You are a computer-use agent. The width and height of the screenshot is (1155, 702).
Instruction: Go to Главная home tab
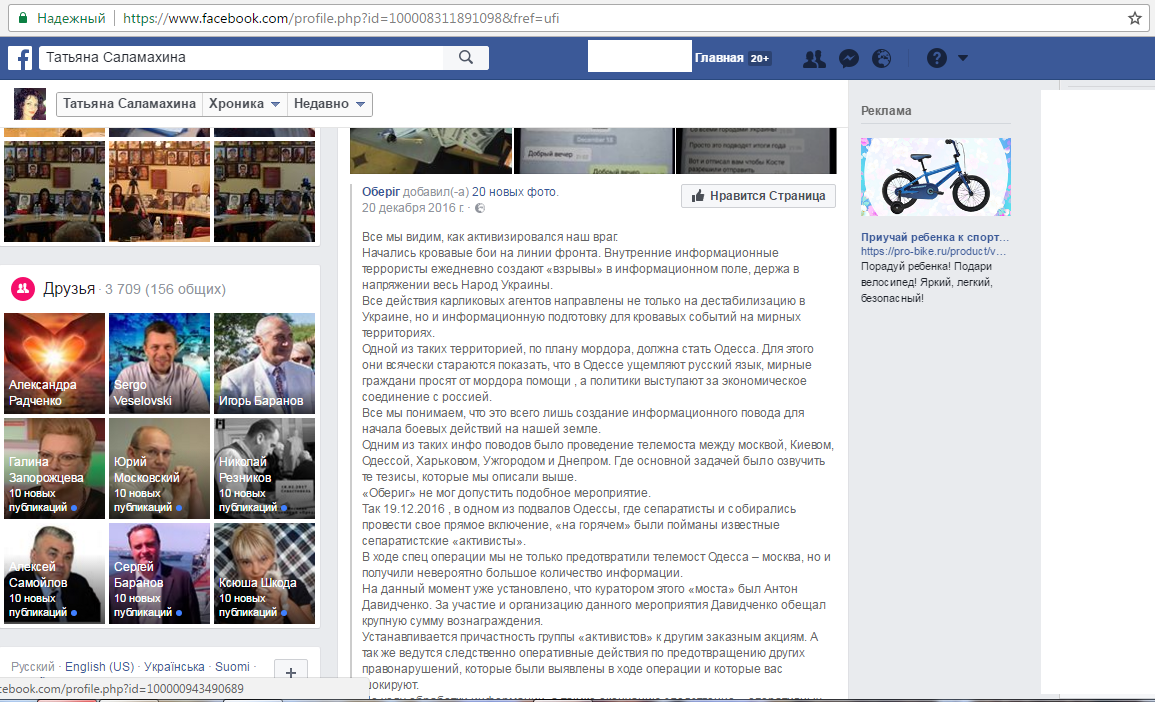(719, 58)
